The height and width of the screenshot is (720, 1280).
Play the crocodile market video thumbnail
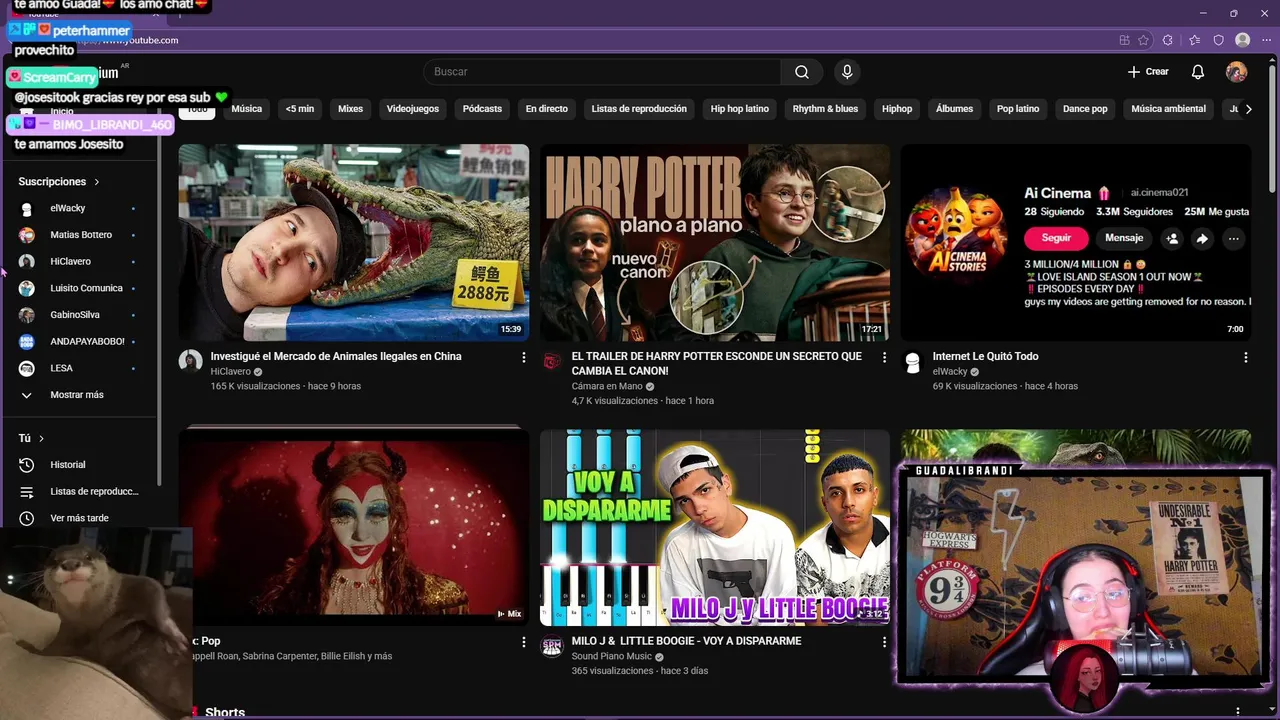tap(354, 242)
